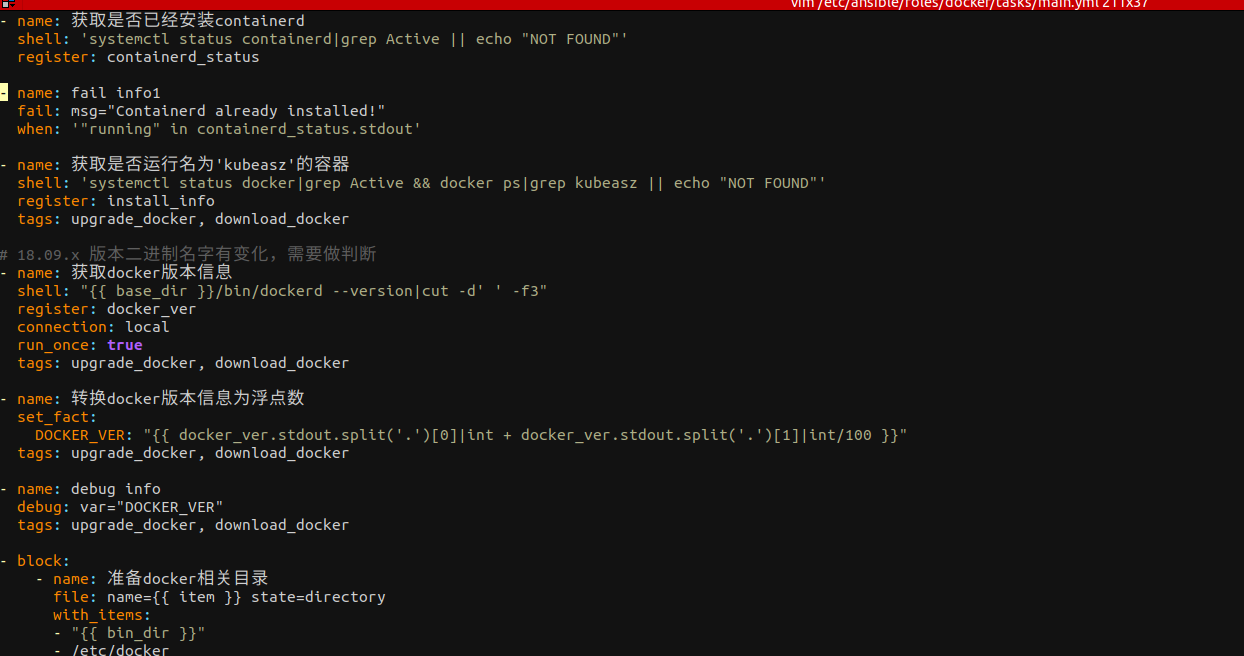This screenshot has height=656, width=1244.
Task: Click the '18.09.x' comment line
Action: [190, 255]
